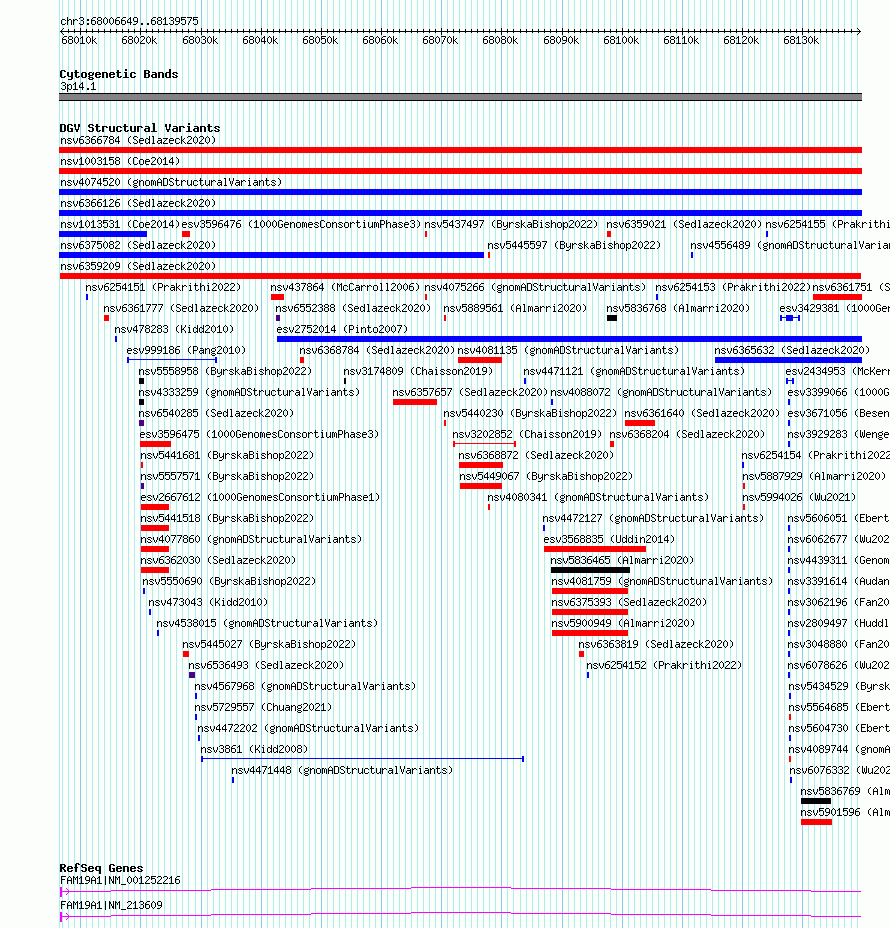Click the nsv437864 (McCarroll2006) label
Image resolution: width=890 pixels, height=928 pixels.
coord(344,287)
